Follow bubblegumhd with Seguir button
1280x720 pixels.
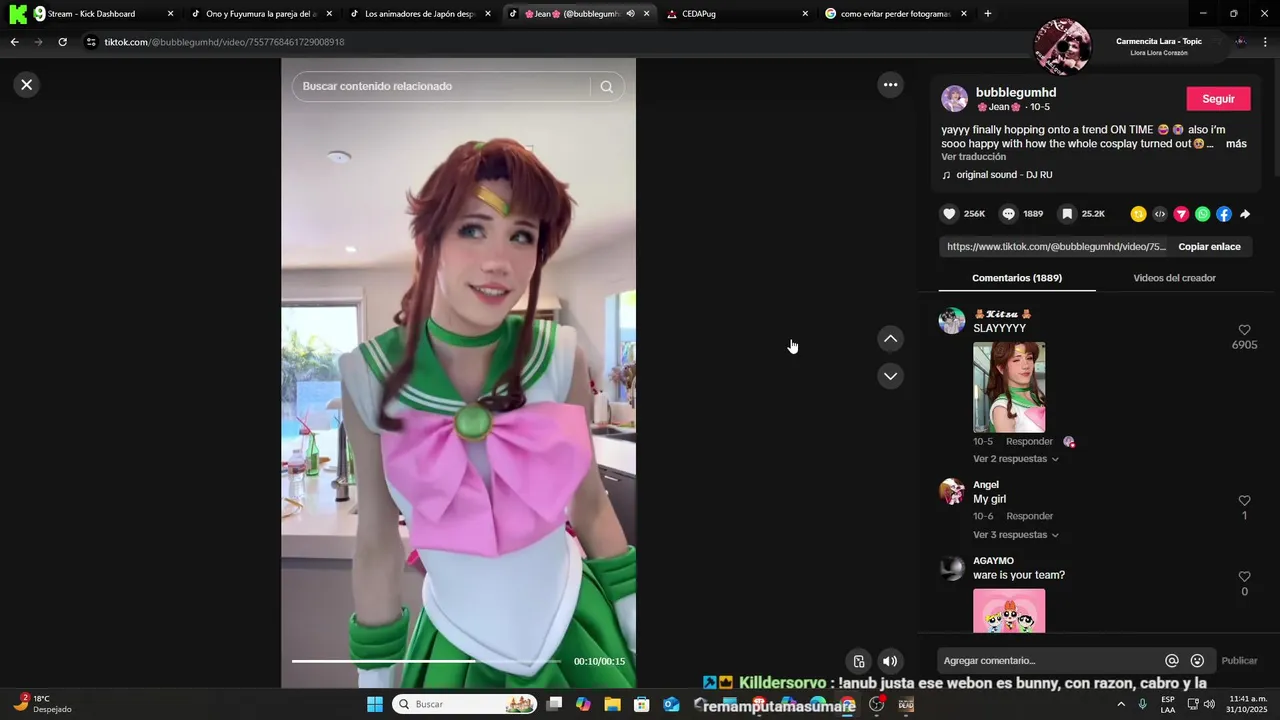pos(1218,99)
